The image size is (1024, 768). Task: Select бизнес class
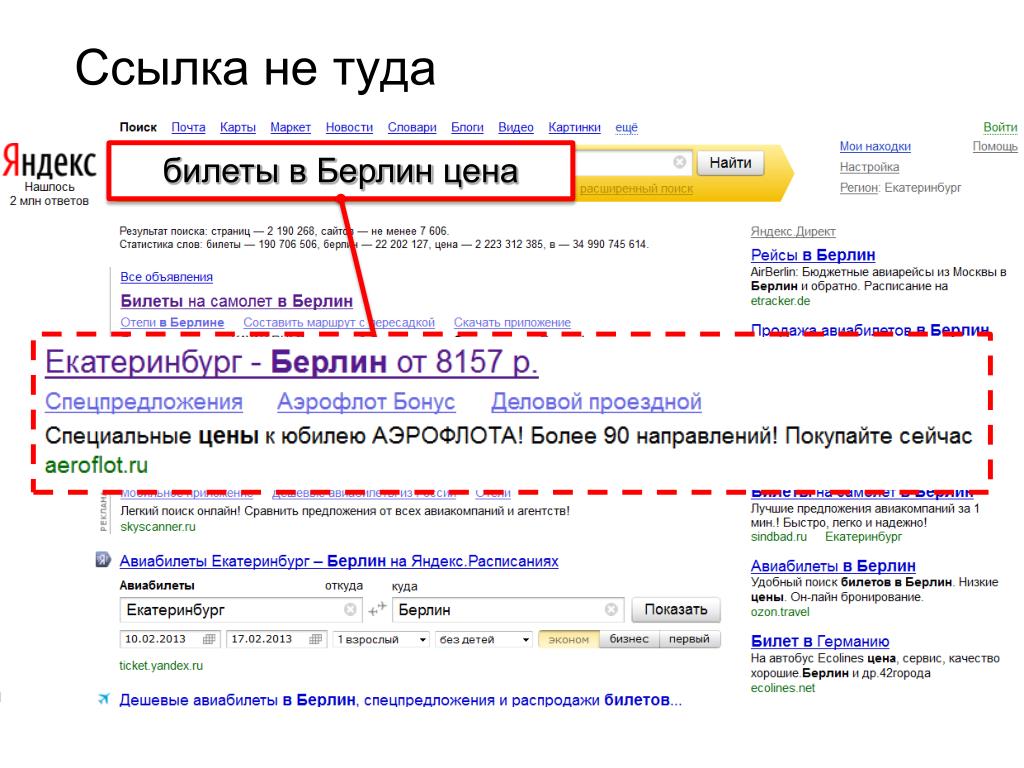click(x=629, y=639)
